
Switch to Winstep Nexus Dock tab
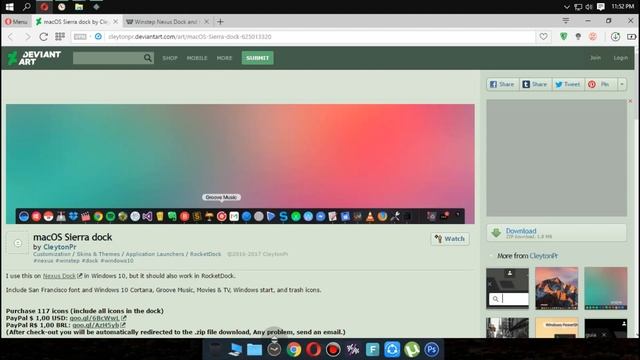[x=166, y=22]
